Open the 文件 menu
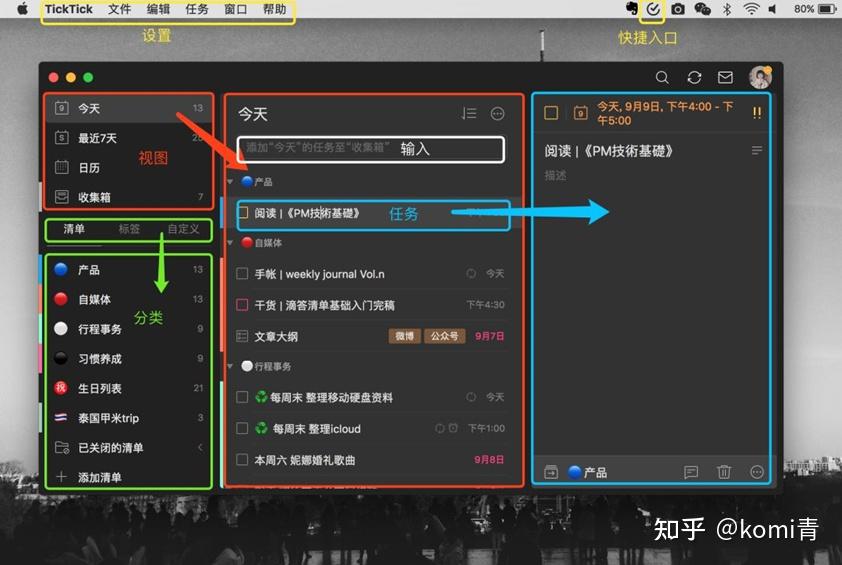The width and height of the screenshot is (842, 565). coord(119,9)
